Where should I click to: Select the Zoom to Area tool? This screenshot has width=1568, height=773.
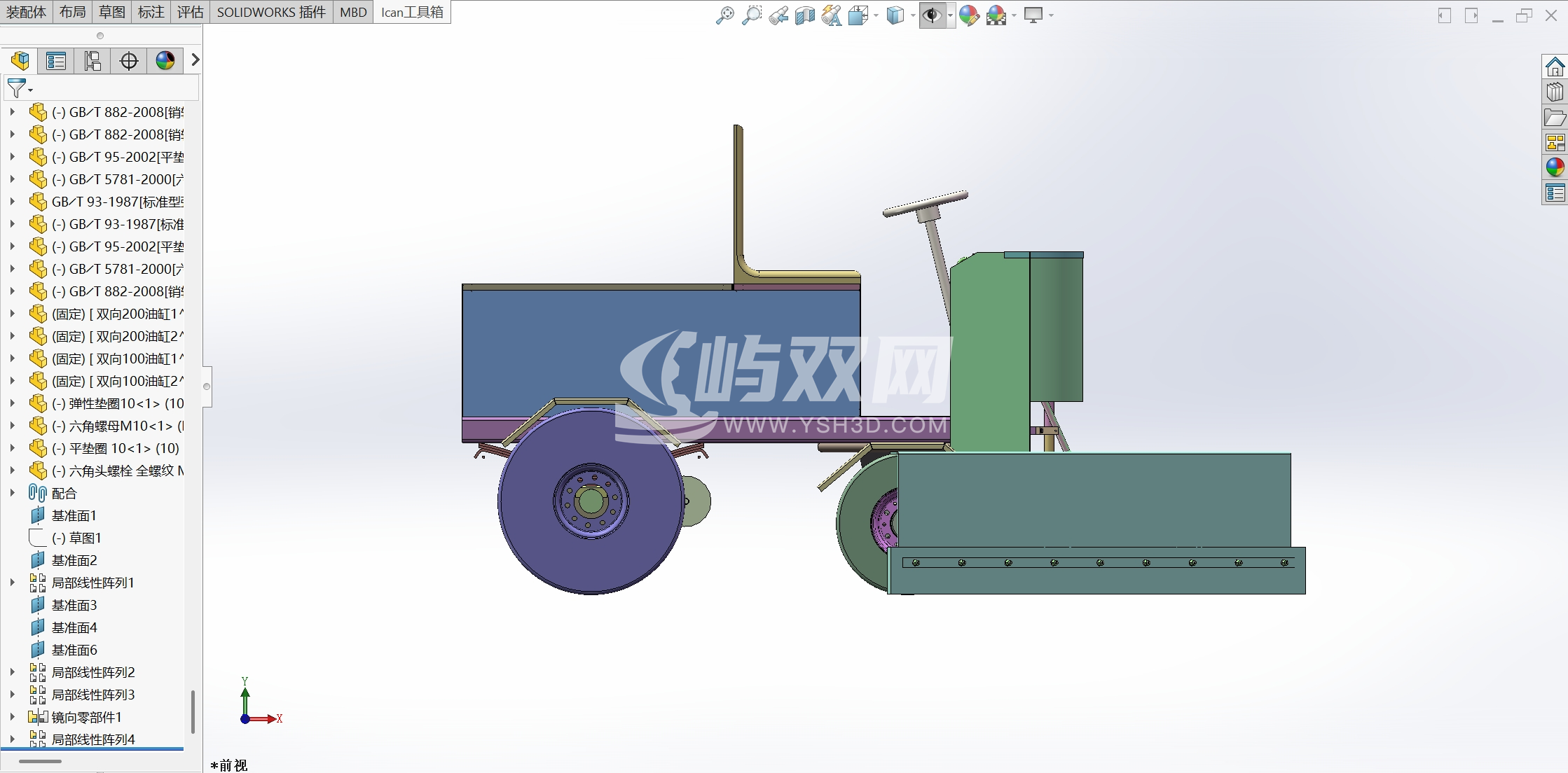(x=751, y=15)
